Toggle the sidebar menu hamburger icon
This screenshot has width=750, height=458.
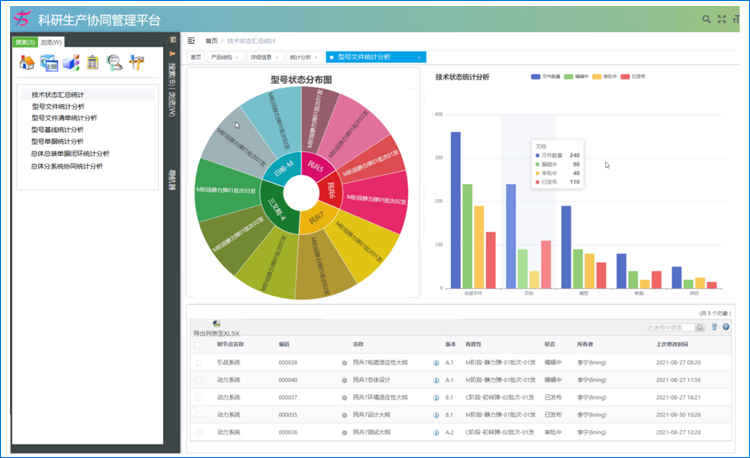click(191, 41)
